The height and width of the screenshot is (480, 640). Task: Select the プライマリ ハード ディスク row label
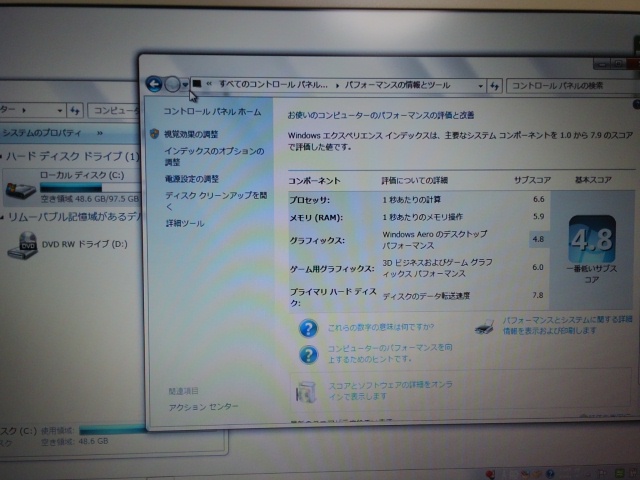pos(333,297)
